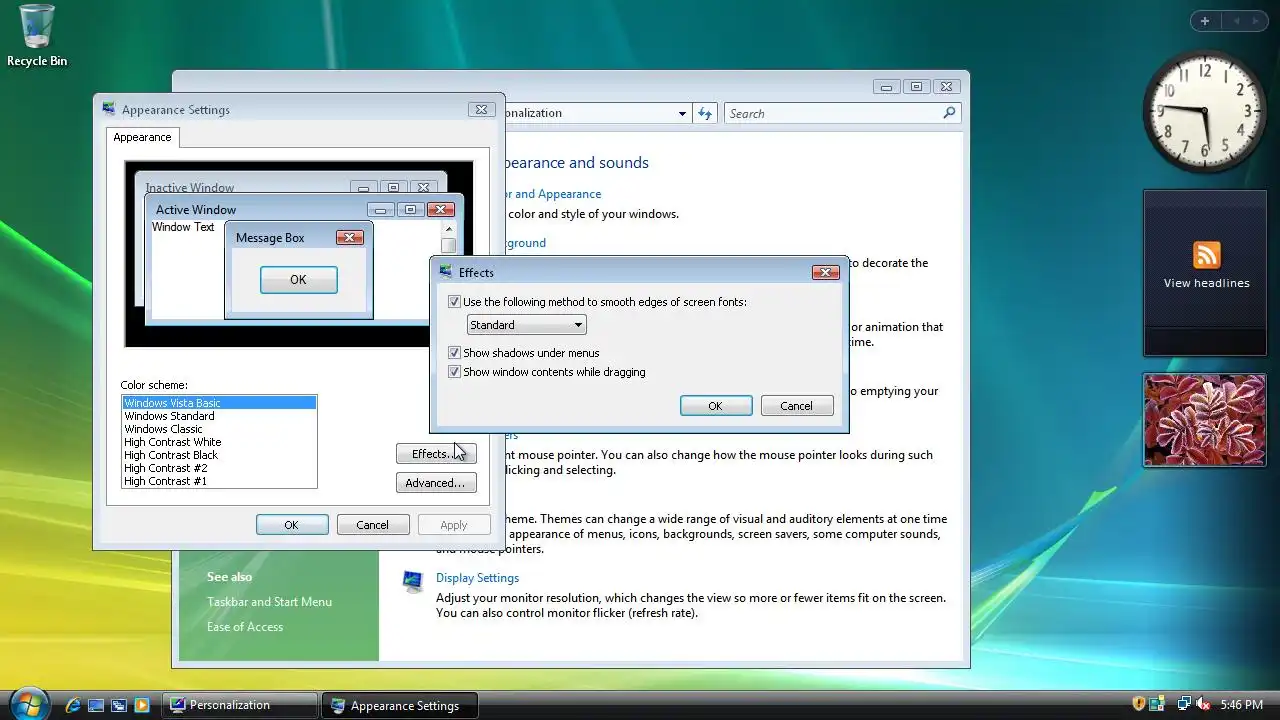
Task: Launch Windows Media Player from Quick Launch
Action: click(142, 705)
